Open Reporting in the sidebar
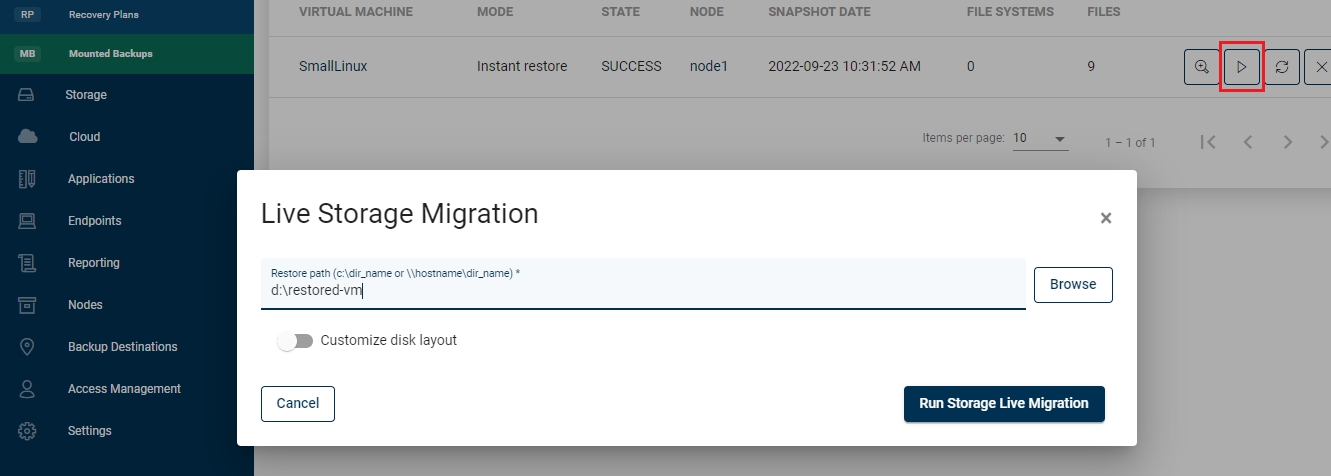 pyautogui.click(x=93, y=263)
